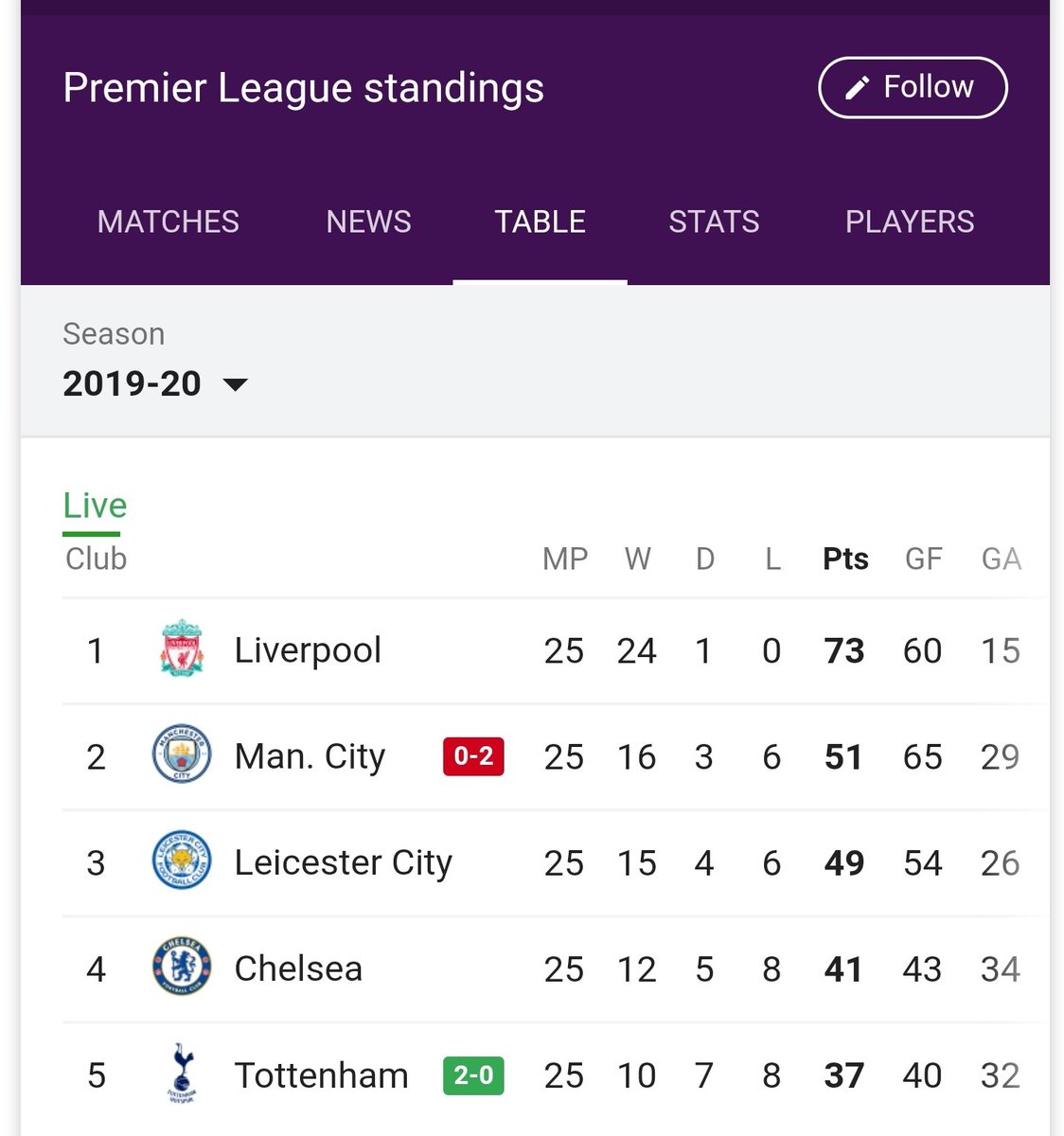Switch to the MATCHES tab

tap(168, 222)
